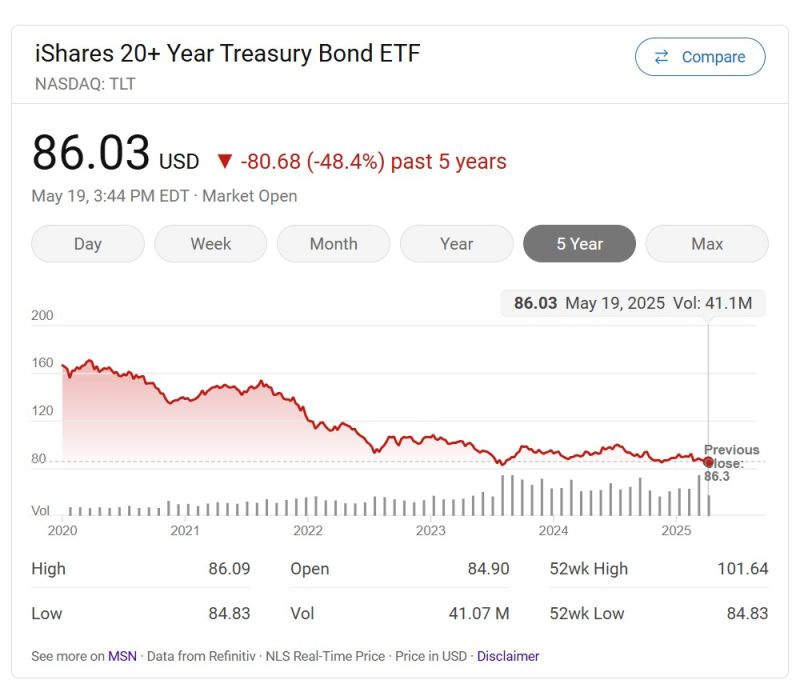Click the red data point marker on chart
Image resolution: width=800 pixels, height=696 pixels.
pos(709,462)
